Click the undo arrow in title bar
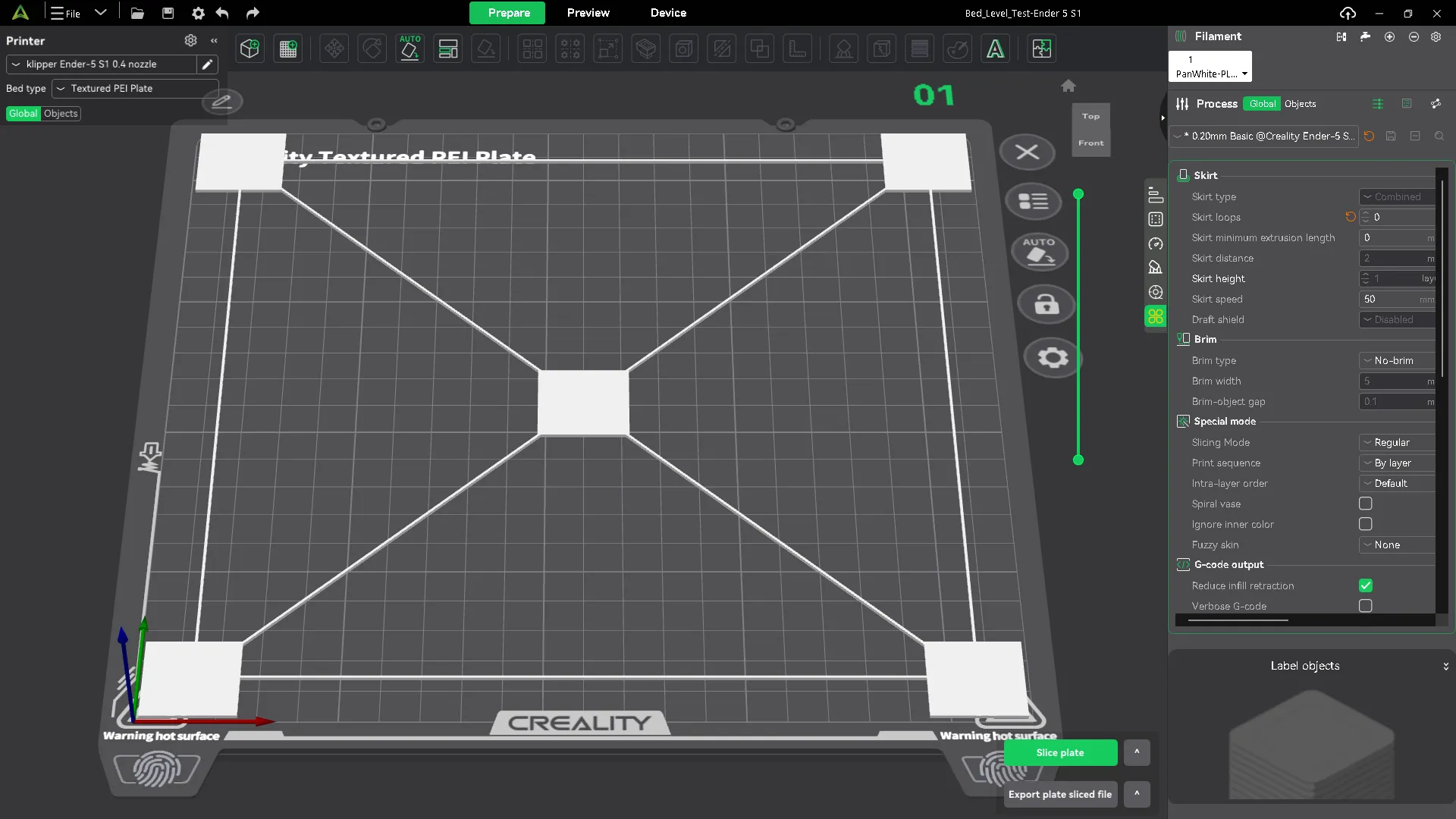The image size is (1456, 819). (x=222, y=13)
